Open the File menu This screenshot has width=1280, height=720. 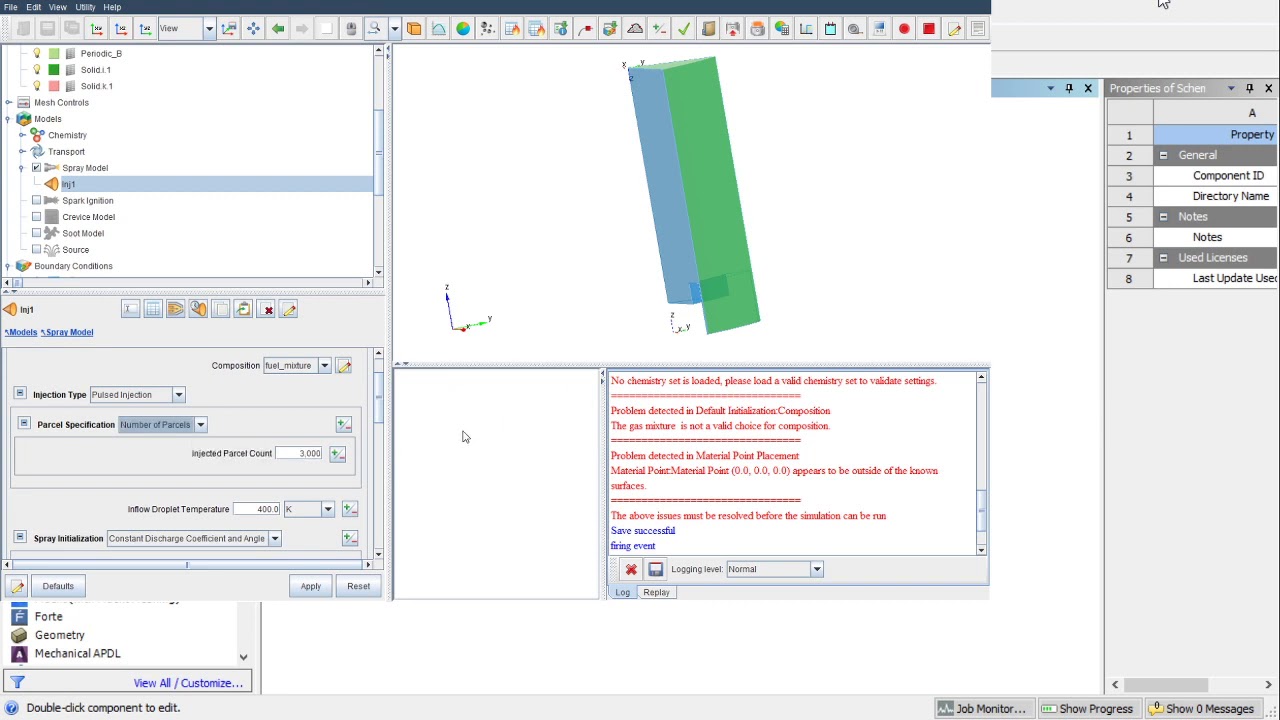click(x=10, y=7)
